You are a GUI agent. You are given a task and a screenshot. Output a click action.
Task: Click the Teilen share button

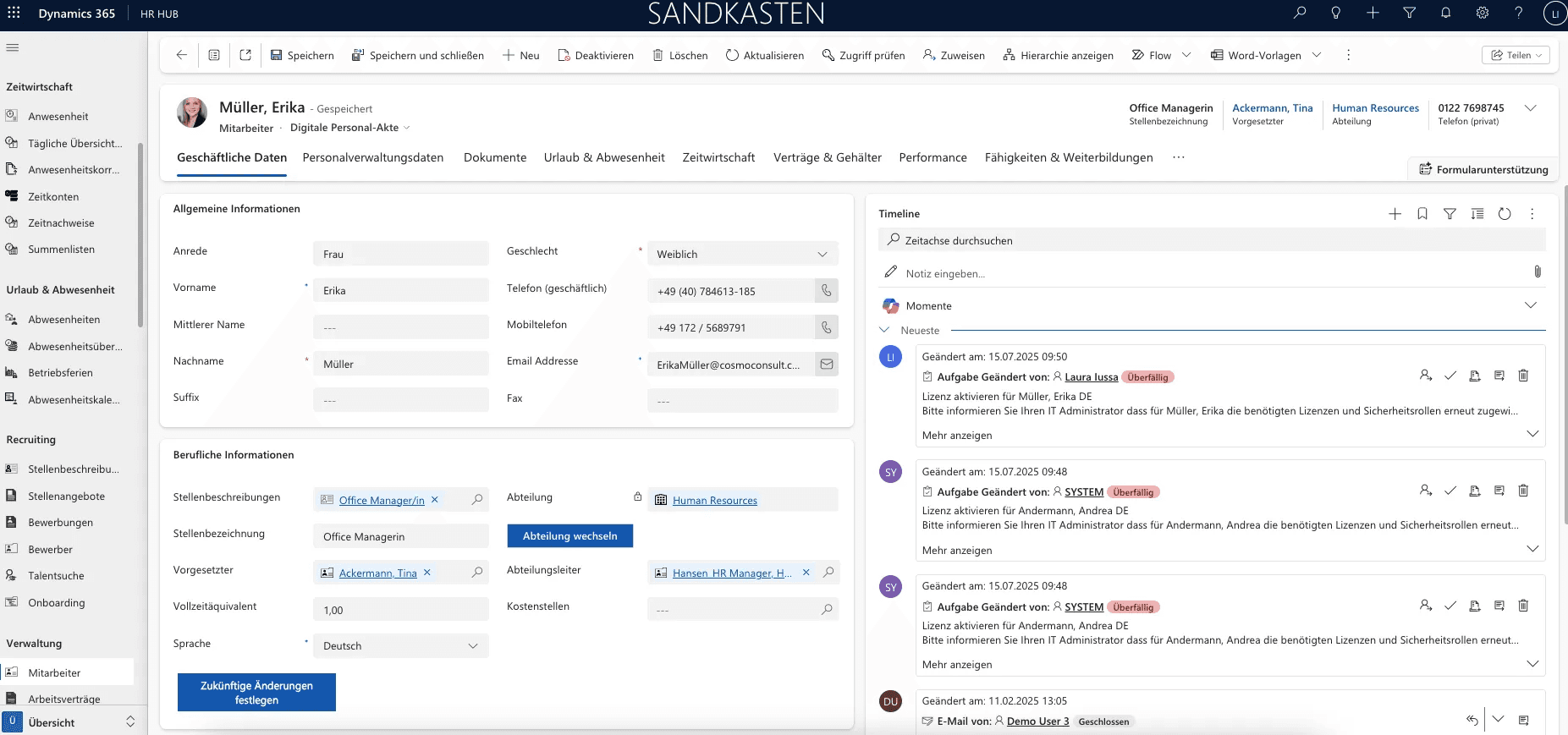coord(1516,55)
